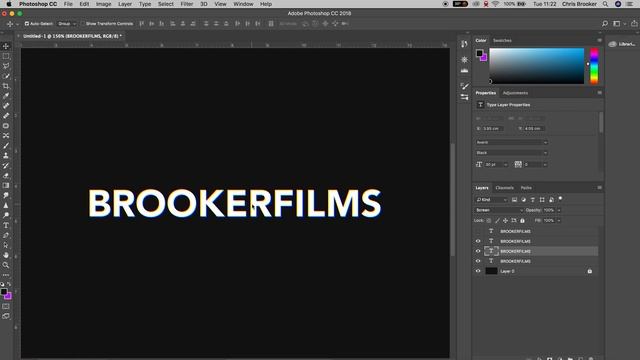Switch to the Adjustments tab
Image resolution: width=640 pixels, height=360 pixels.
(x=515, y=93)
